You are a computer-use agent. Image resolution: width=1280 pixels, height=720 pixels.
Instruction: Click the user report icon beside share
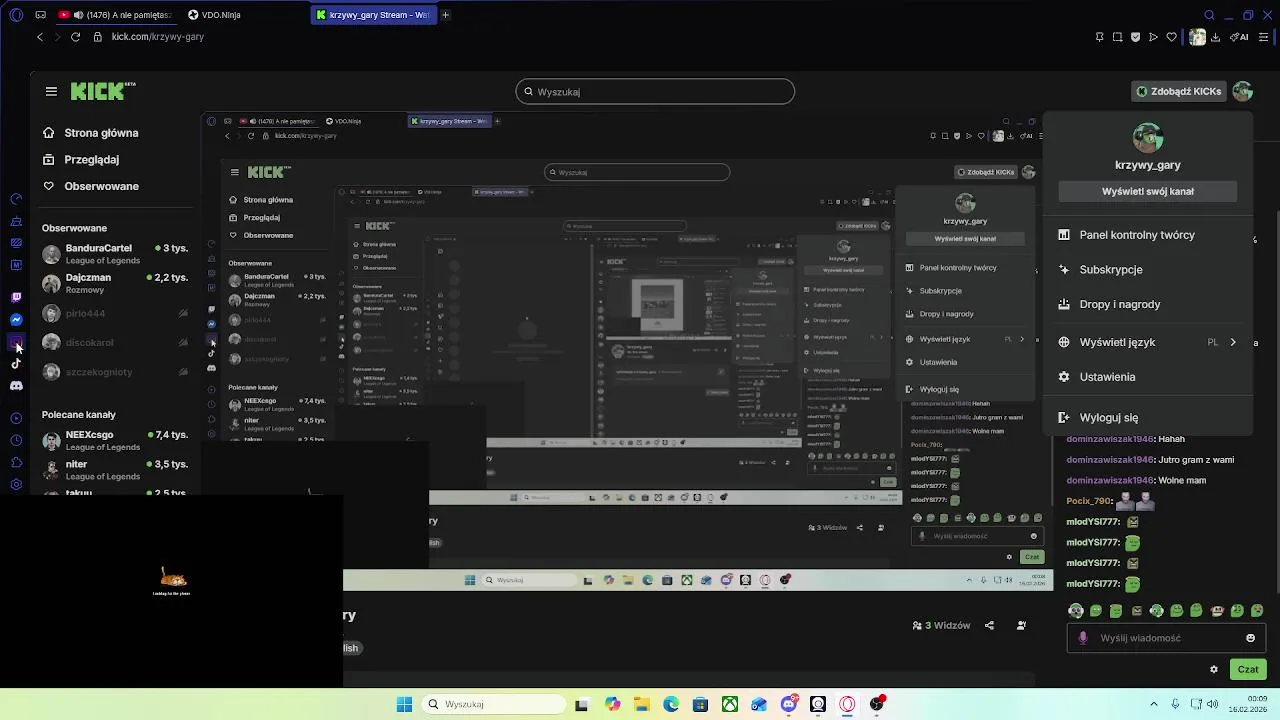[x=1021, y=625]
